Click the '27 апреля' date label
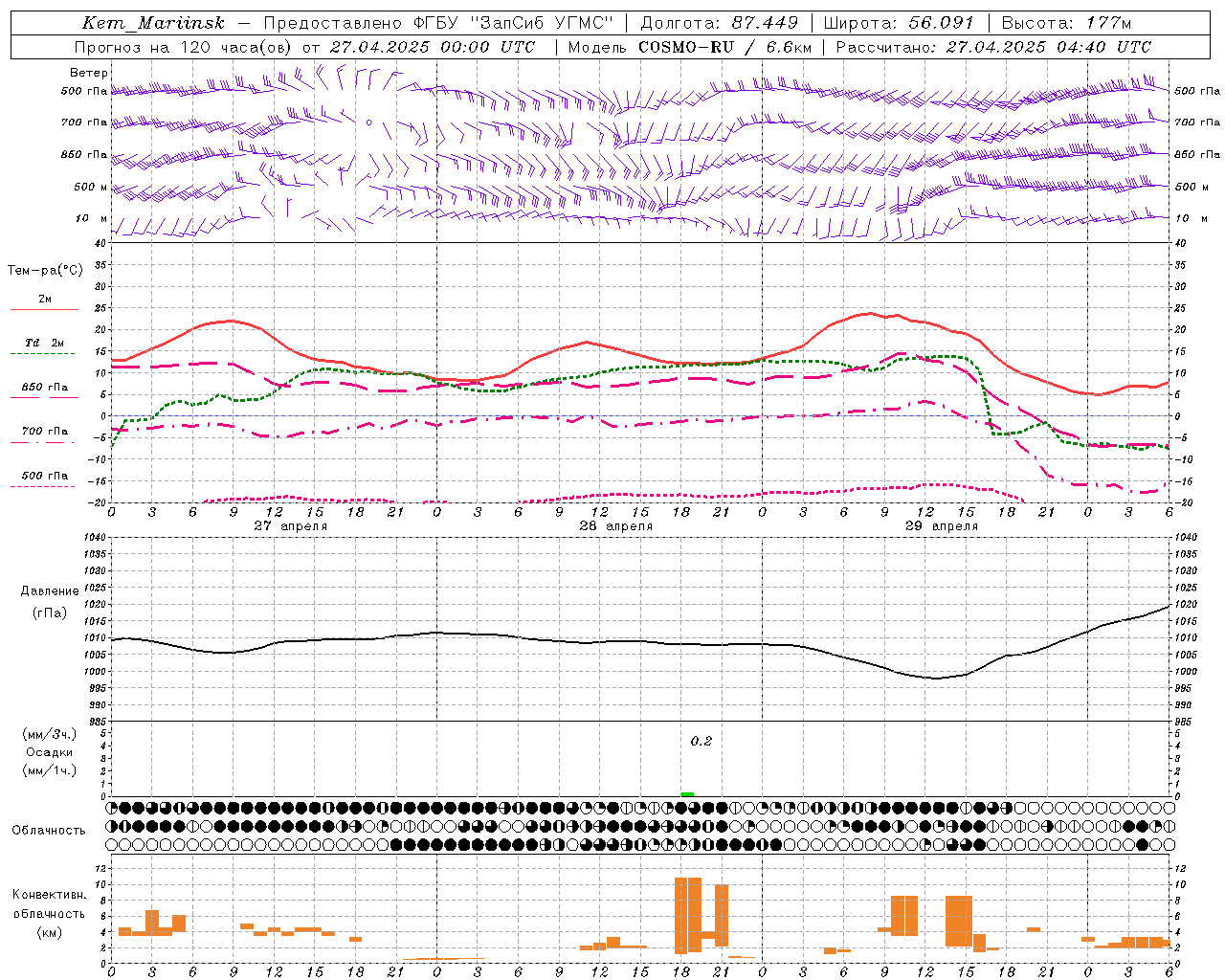Image resolution: width=1225 pixels, height=980 pixels. (291, 526)
